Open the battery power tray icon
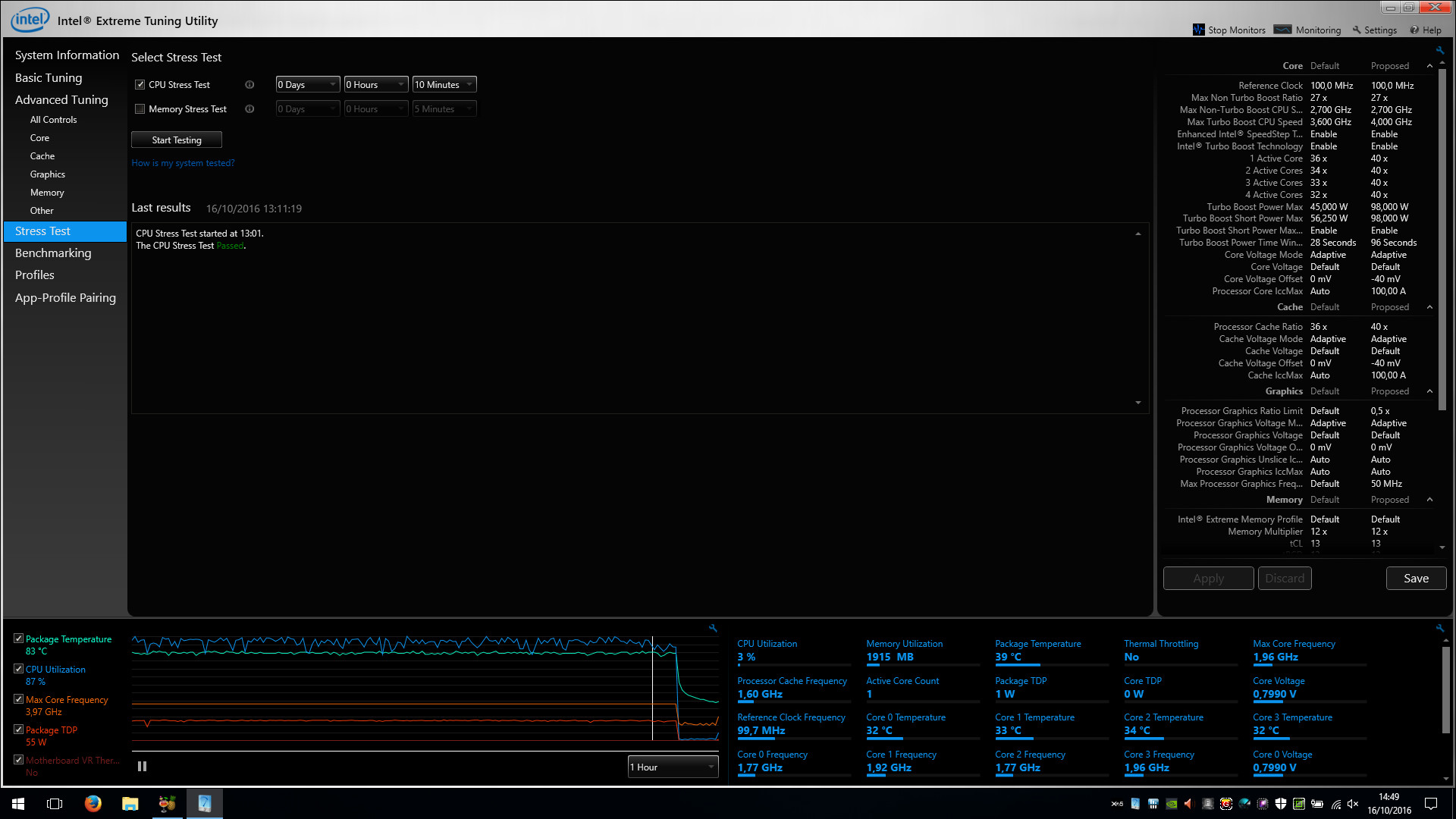The height and width of the screenshot is (819, 1456). point(1317,804)
